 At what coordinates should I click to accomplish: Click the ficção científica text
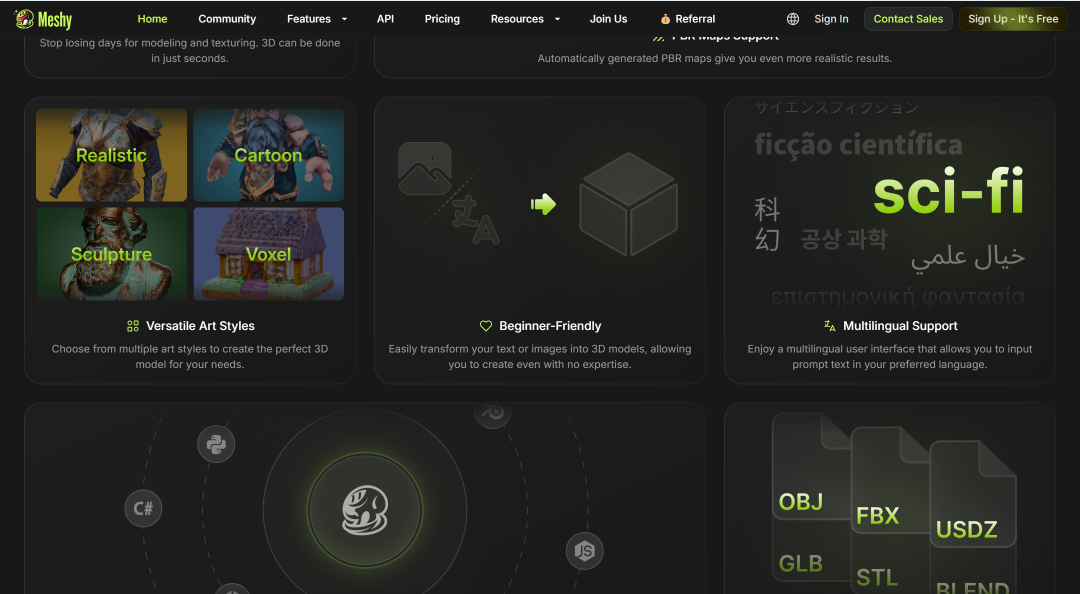858,144
